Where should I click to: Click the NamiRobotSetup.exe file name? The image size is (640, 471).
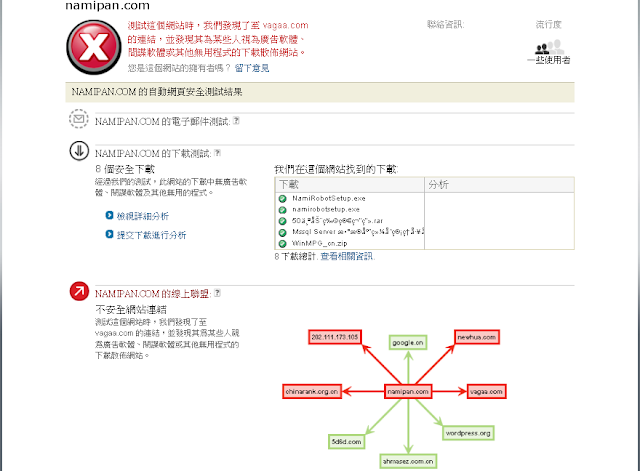pos(329,198)
